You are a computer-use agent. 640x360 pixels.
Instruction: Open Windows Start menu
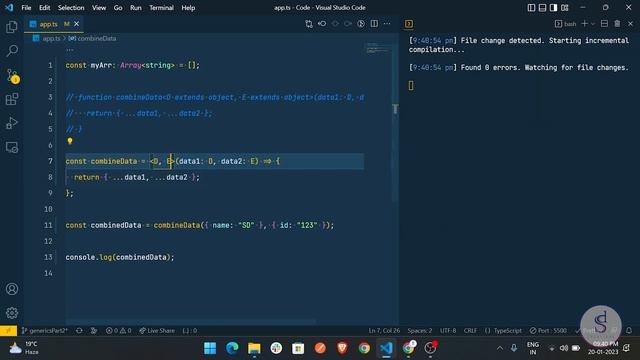210,348
